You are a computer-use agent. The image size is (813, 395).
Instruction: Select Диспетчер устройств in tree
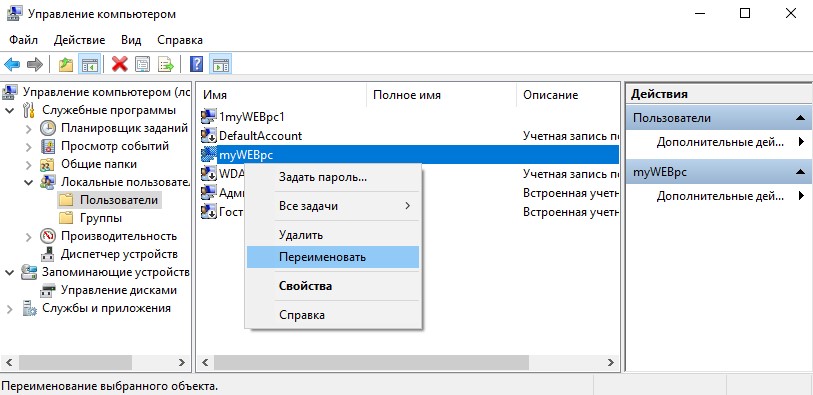119,254
